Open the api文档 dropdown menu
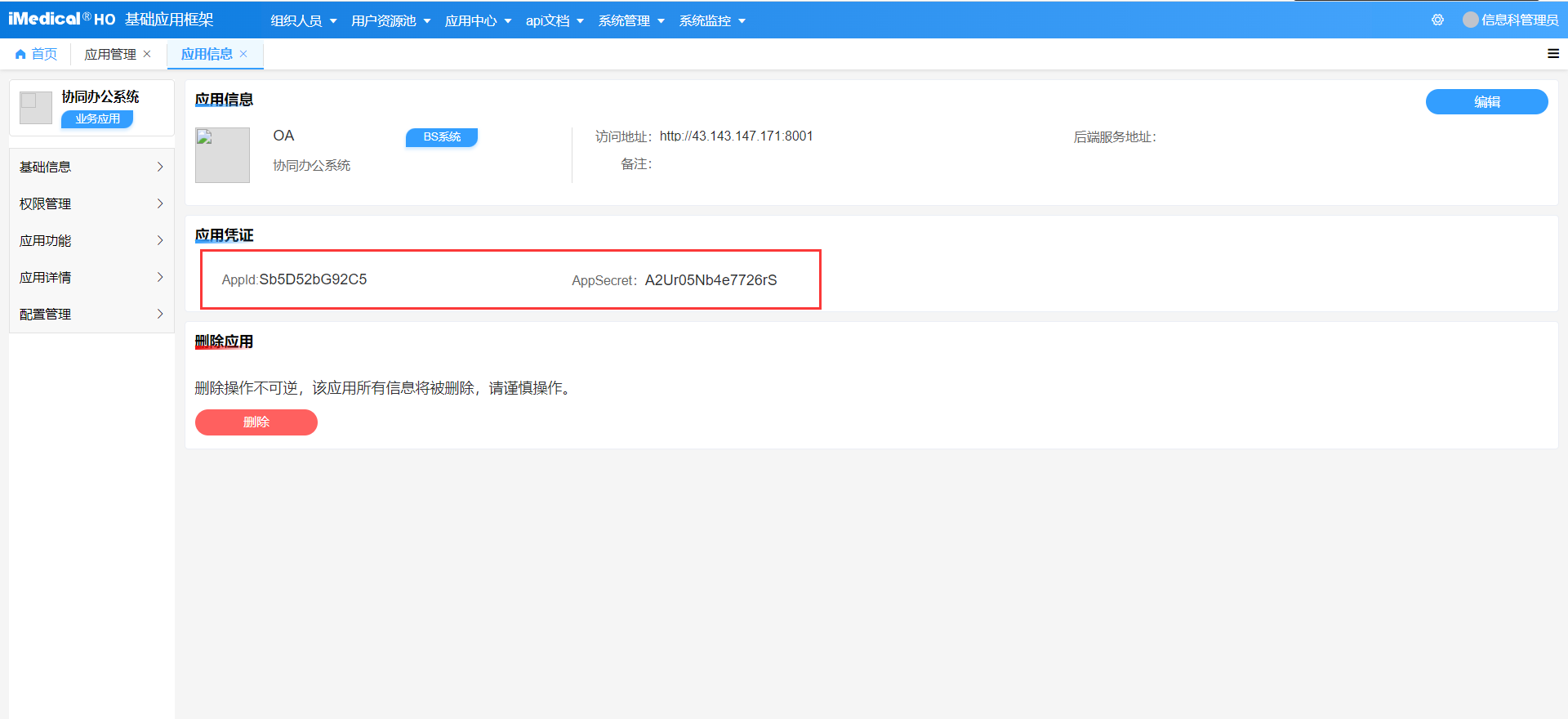The height and width of the screenshot is (719, 1568). (555, 20)
